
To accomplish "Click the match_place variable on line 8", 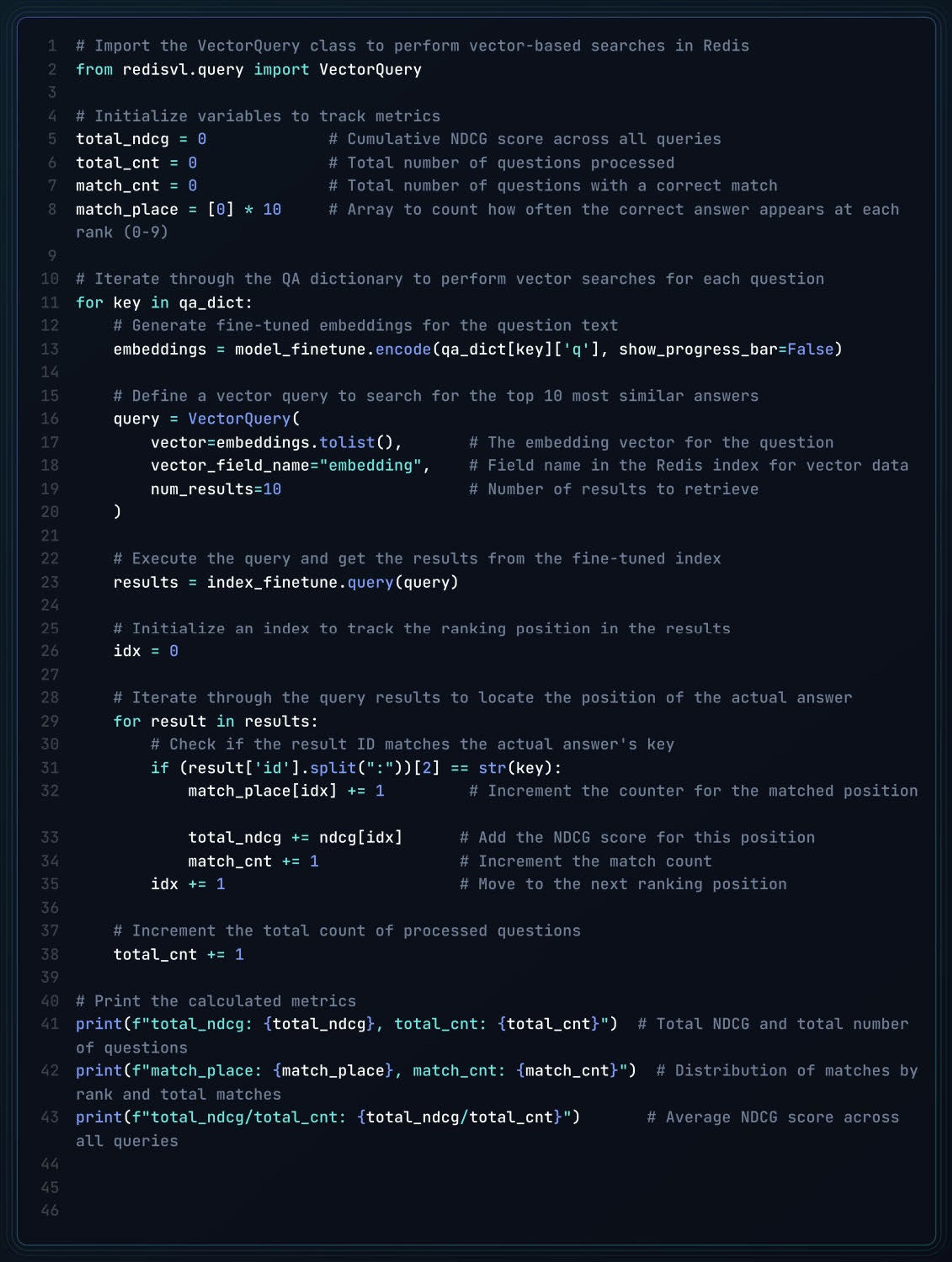I will [127, 209].
